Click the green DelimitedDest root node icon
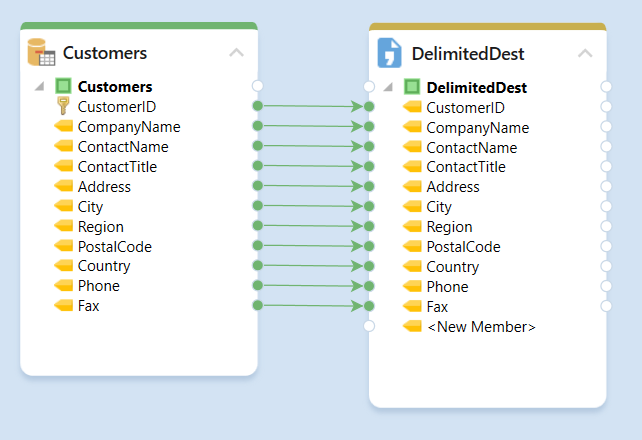 [412, 87]
